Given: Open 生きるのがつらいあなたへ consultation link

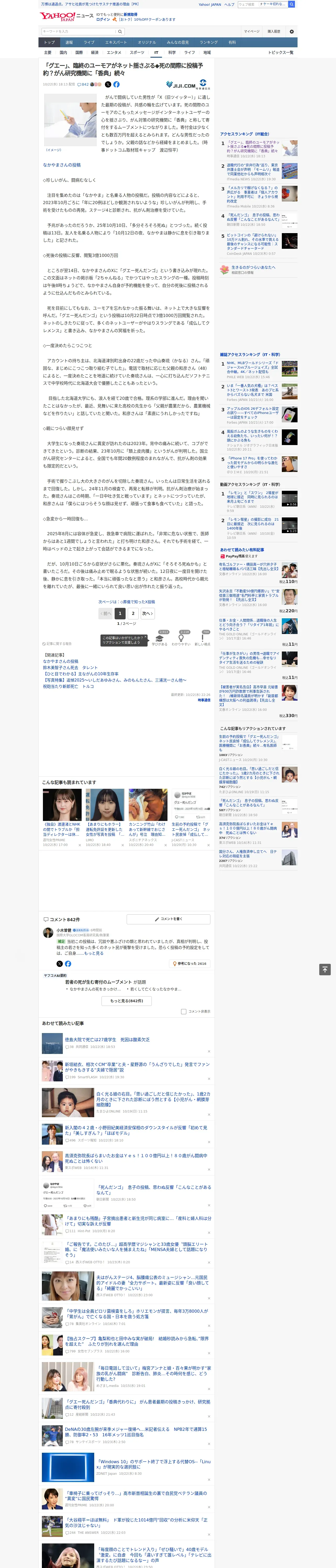Looking at the screenshot, I should 253,267.
